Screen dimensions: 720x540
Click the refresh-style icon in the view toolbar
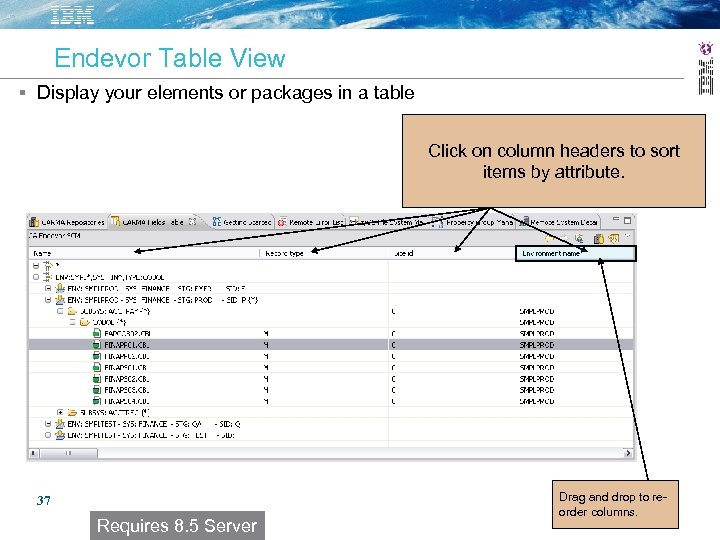point(579,238)
